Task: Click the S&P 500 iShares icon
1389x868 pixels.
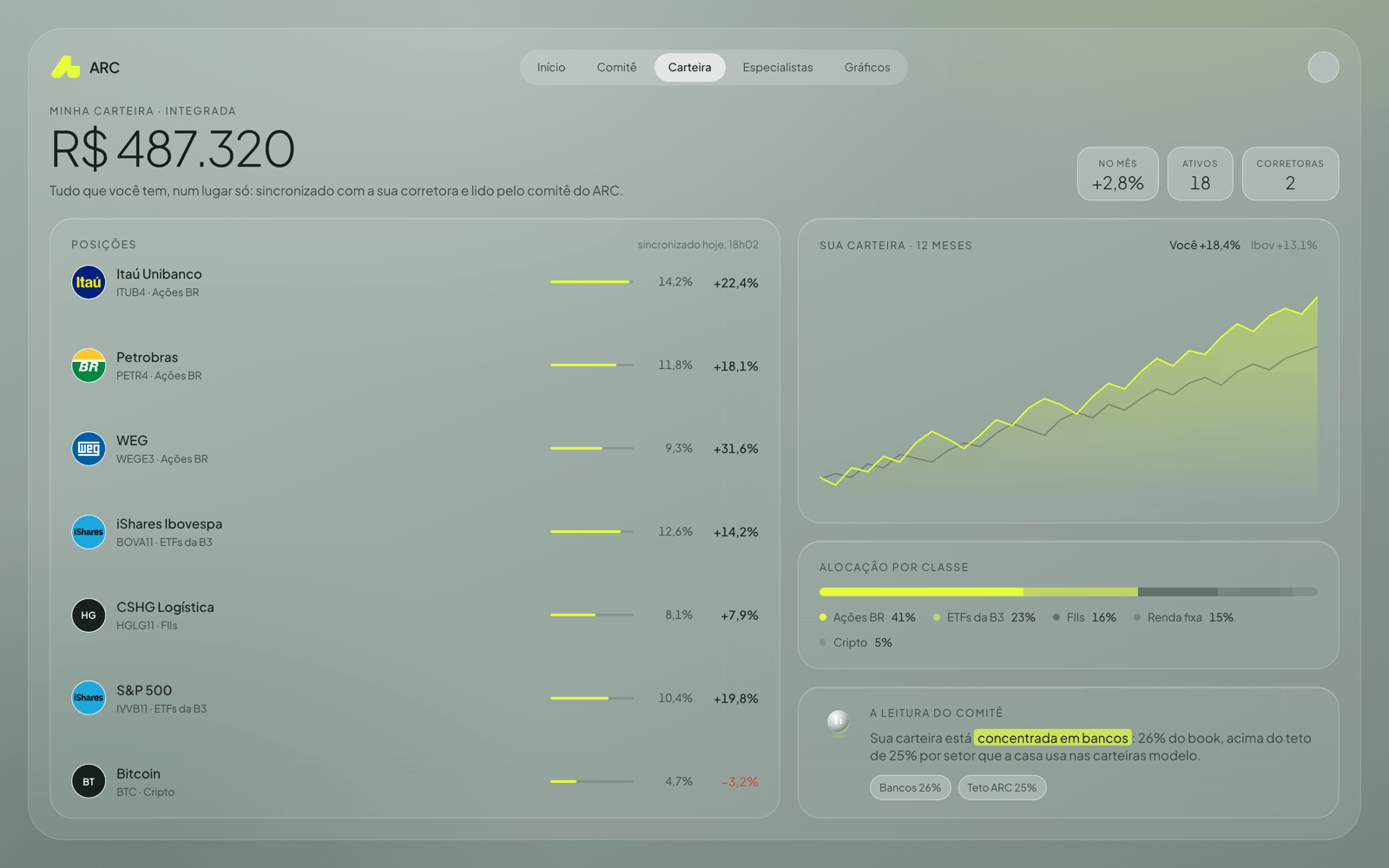Action: pyautogui.click(x=89, y=698)
